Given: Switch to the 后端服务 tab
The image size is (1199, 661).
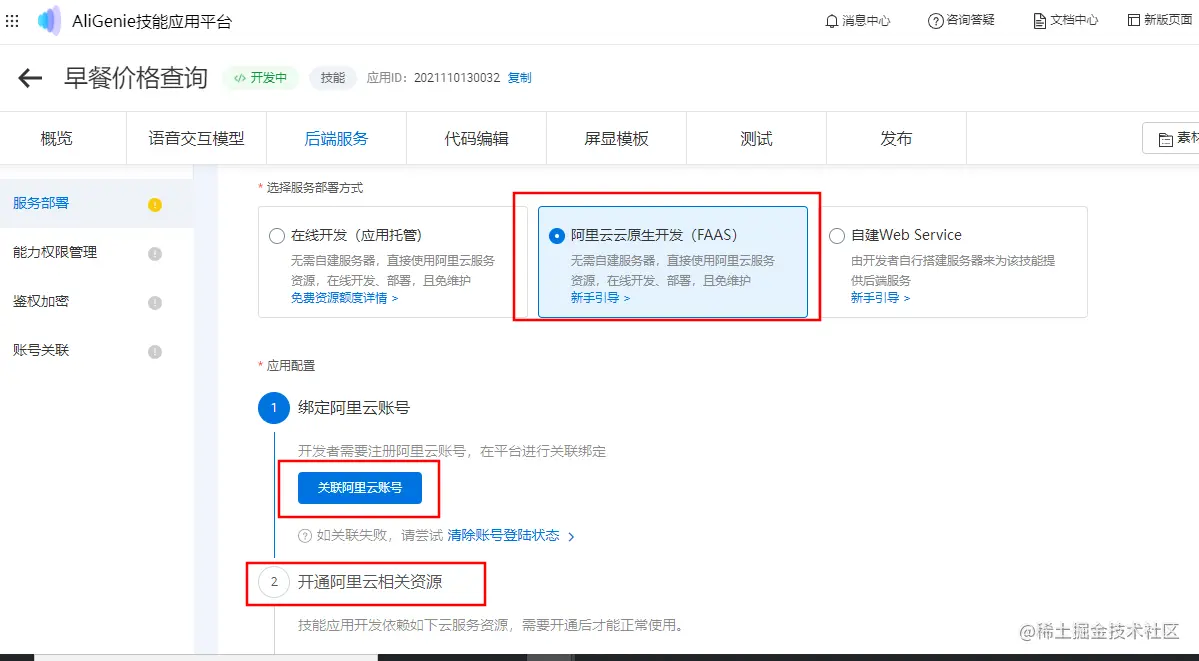Looking at the screenshot, I should pyautogui.click(x=336, y=138).
